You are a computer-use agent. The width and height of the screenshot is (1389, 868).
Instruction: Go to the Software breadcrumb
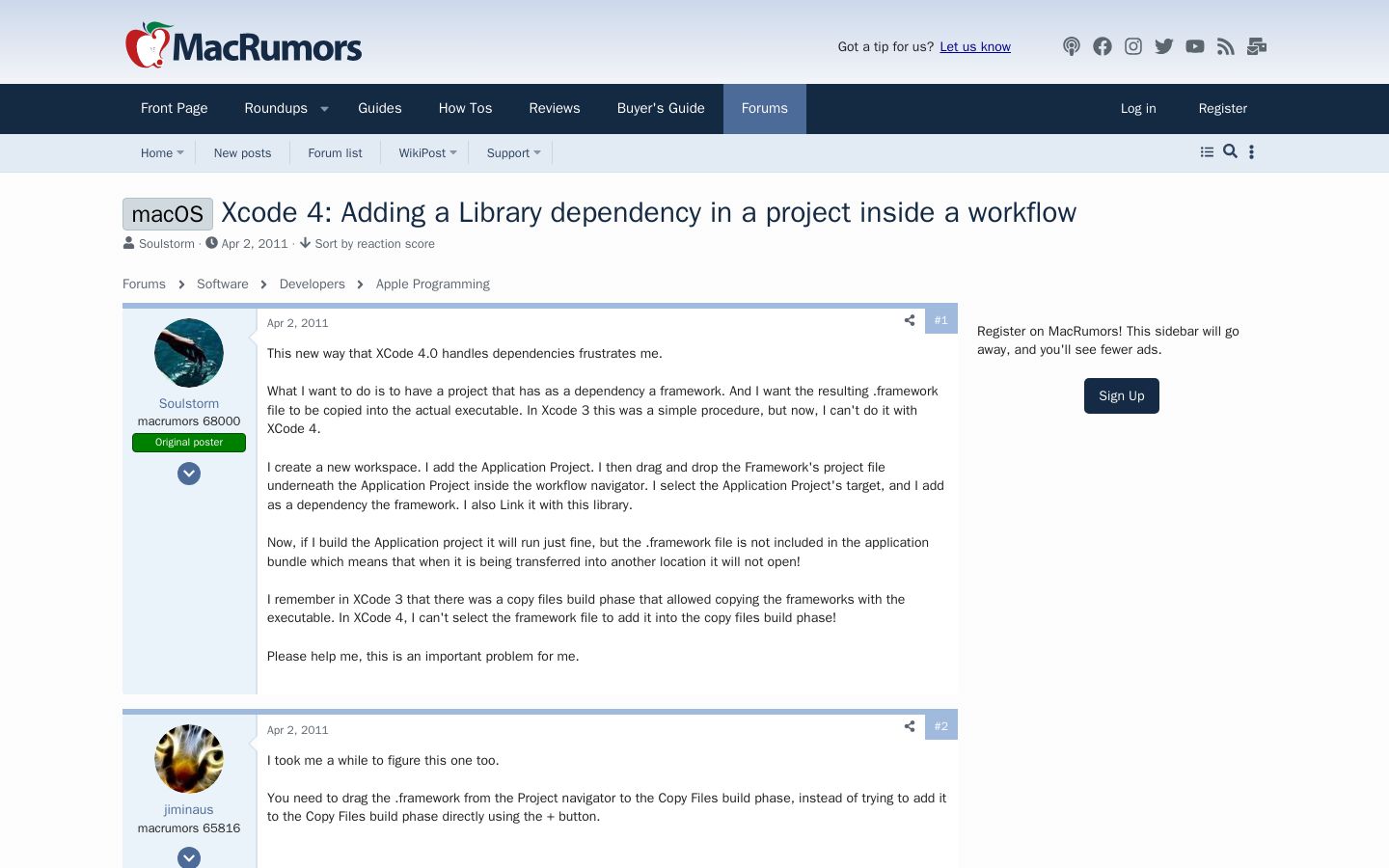(x=223, y=285)
